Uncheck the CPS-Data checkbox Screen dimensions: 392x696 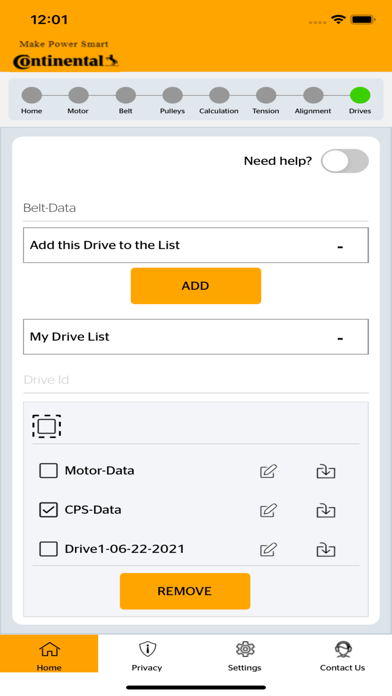[48, 510]
